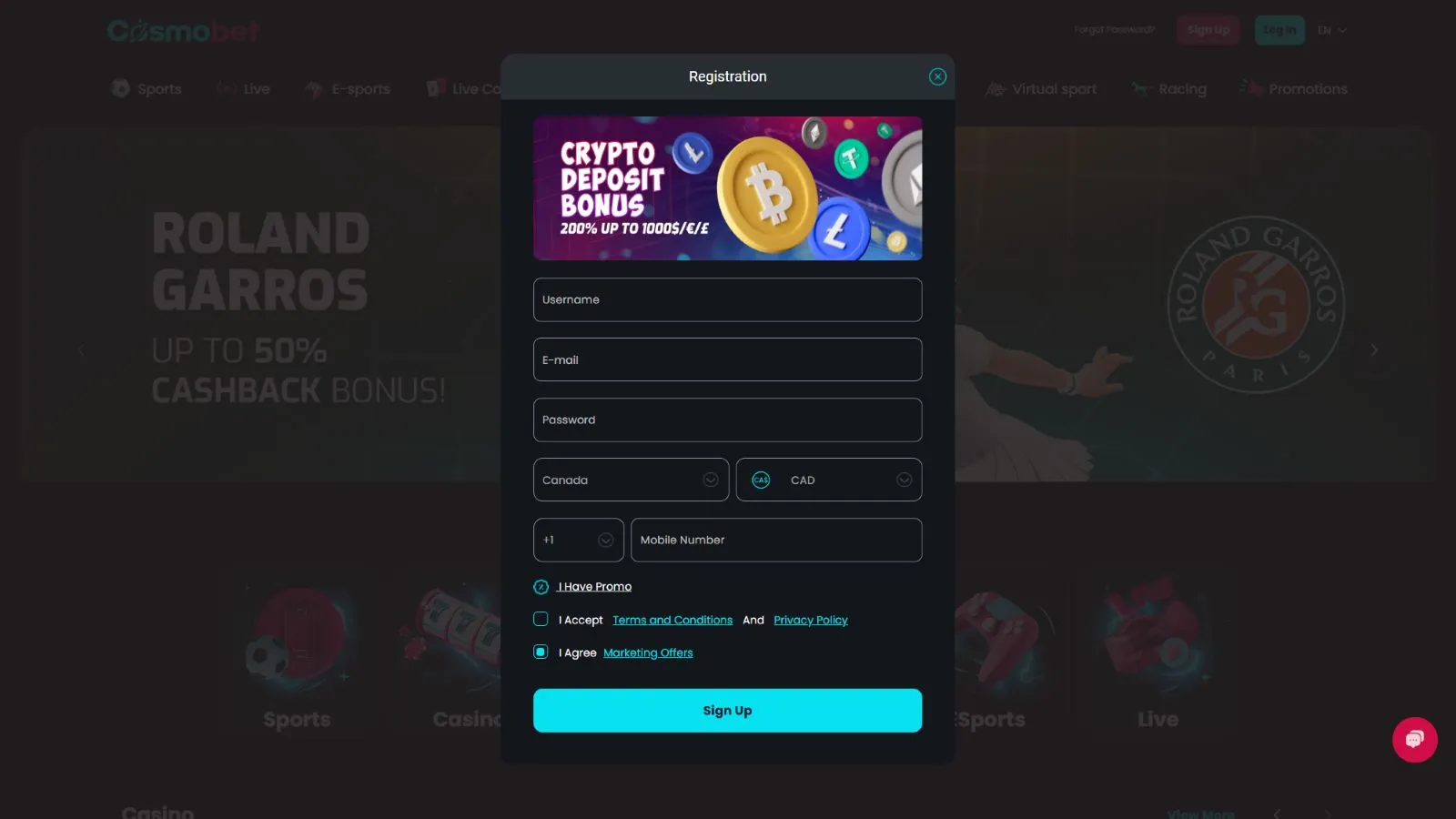The height and width of the screenshot is (819, 1456).
Task: Open the Privacy Policy link
Action: click(x=810, y=620)
